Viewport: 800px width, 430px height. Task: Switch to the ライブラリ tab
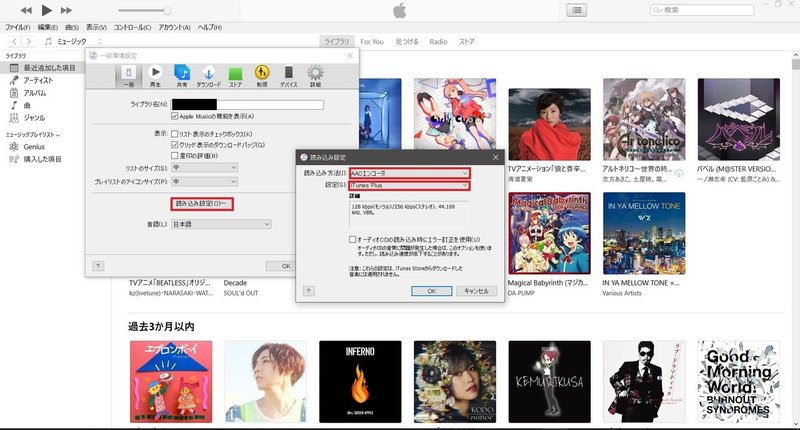337,41
